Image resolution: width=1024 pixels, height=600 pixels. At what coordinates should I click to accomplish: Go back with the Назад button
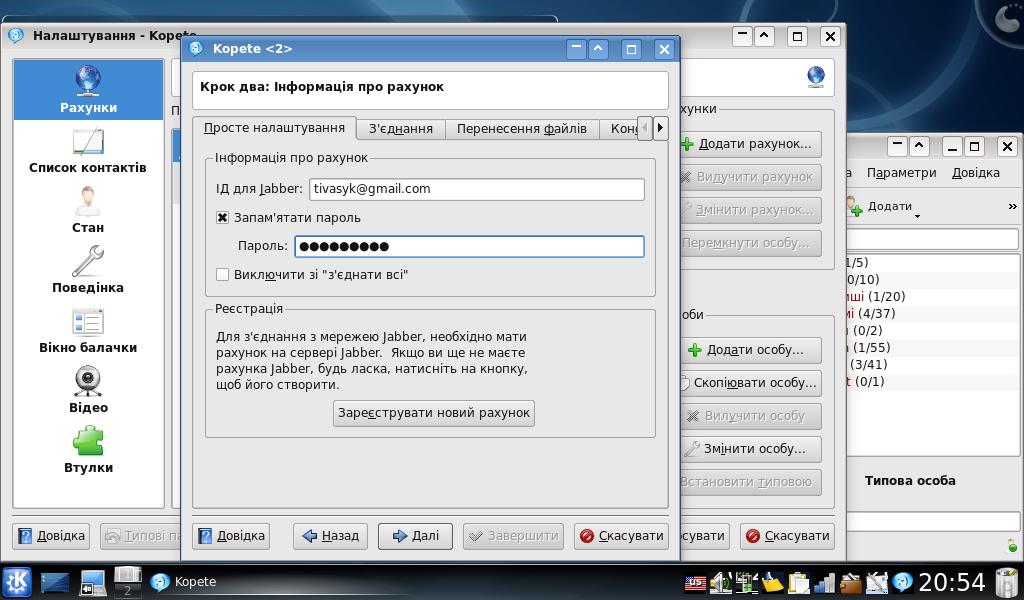[330, 536]
